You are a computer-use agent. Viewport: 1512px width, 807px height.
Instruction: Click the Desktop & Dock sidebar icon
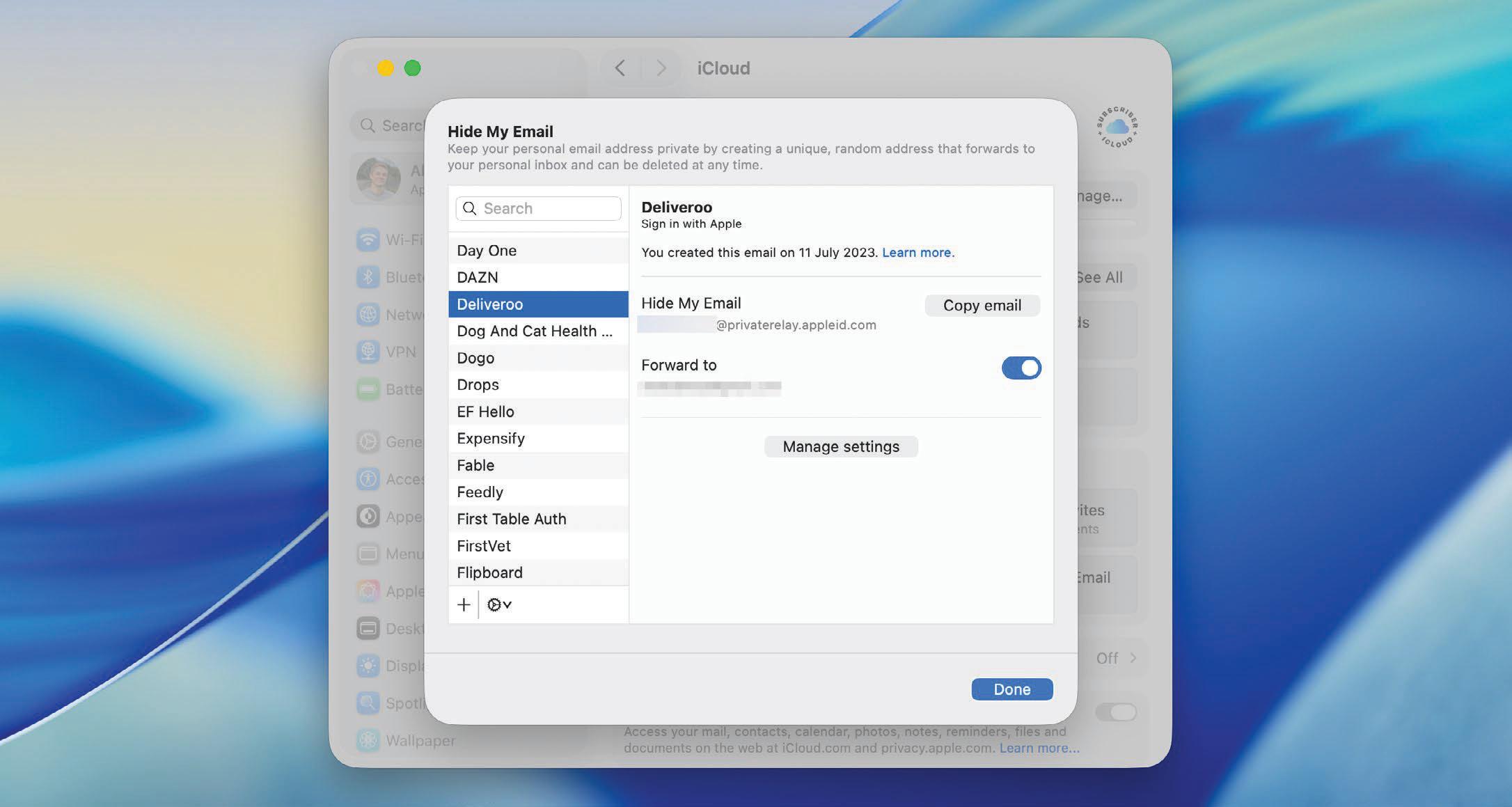(x=368, y=629)
